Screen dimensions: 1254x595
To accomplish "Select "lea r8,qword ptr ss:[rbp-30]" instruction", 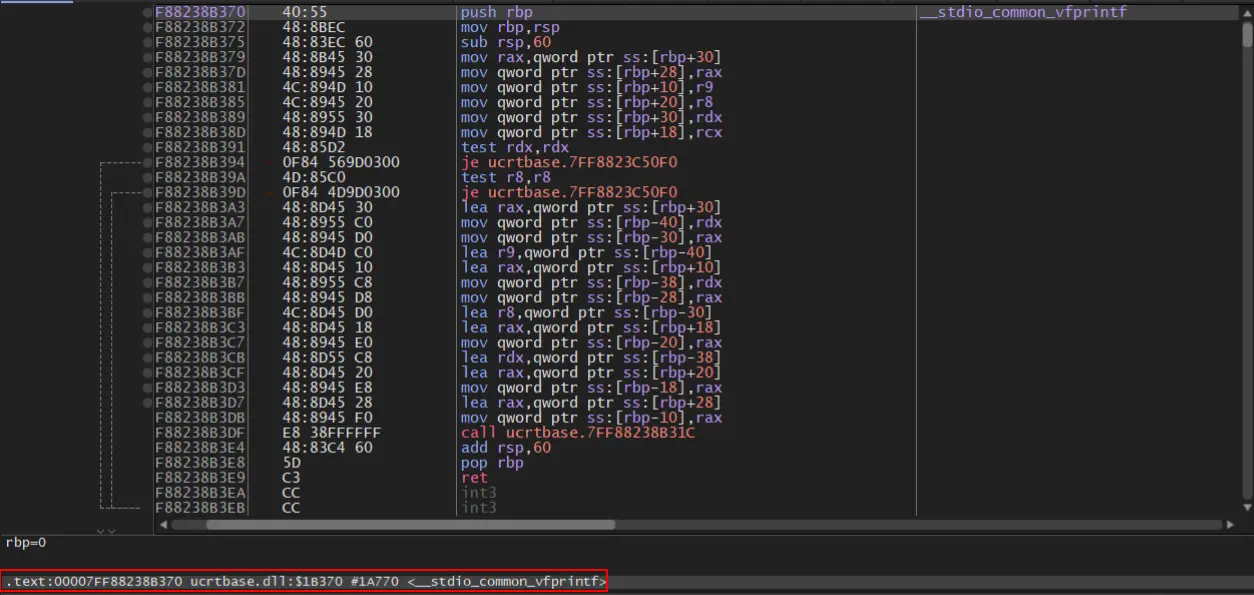I will 587,312.
